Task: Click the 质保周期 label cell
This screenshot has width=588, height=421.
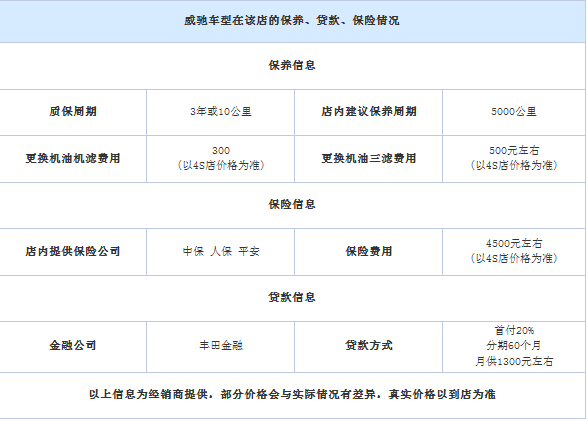Action: tap(73, 111)
